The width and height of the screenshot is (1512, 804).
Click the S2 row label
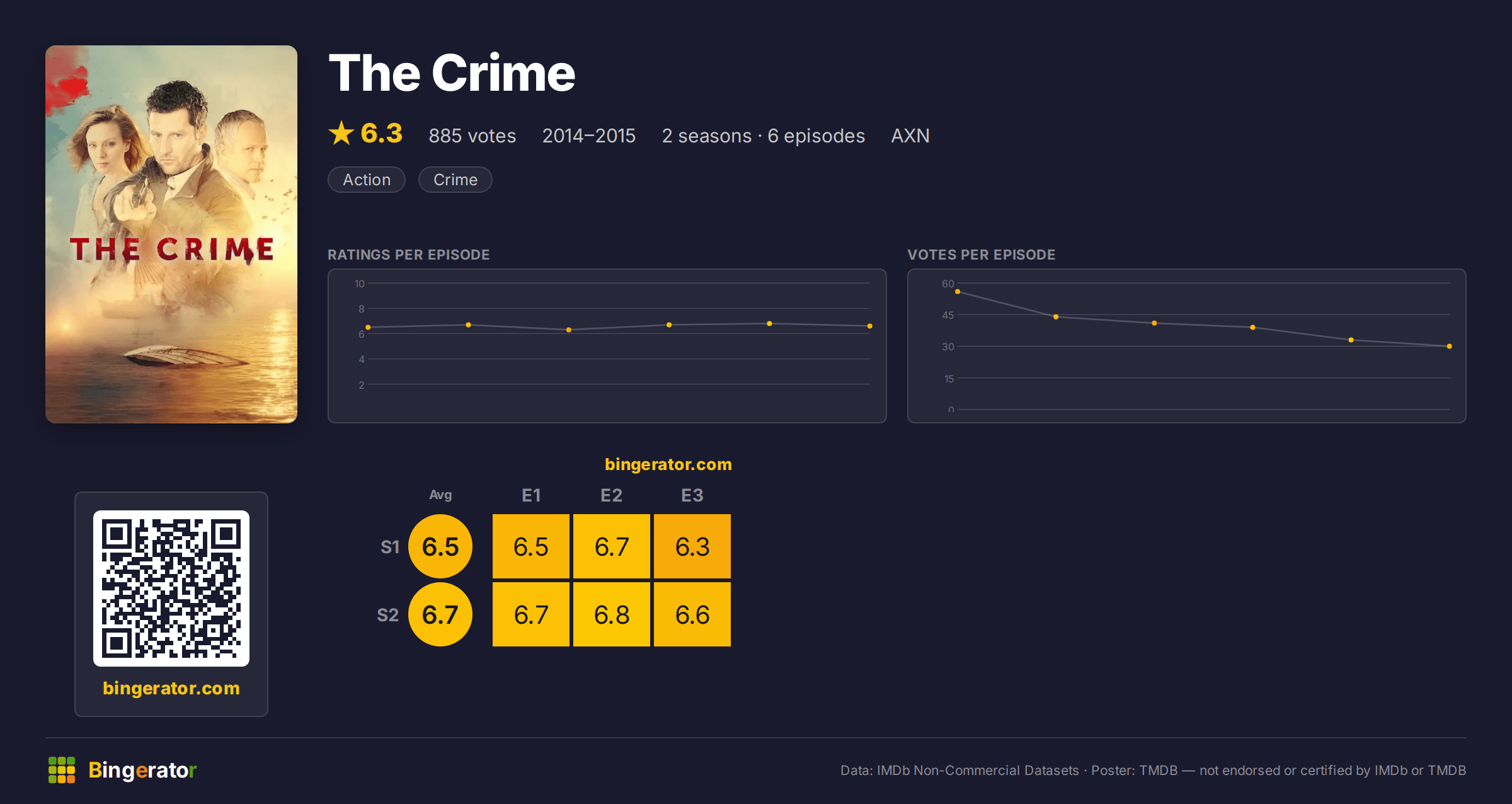388,615
